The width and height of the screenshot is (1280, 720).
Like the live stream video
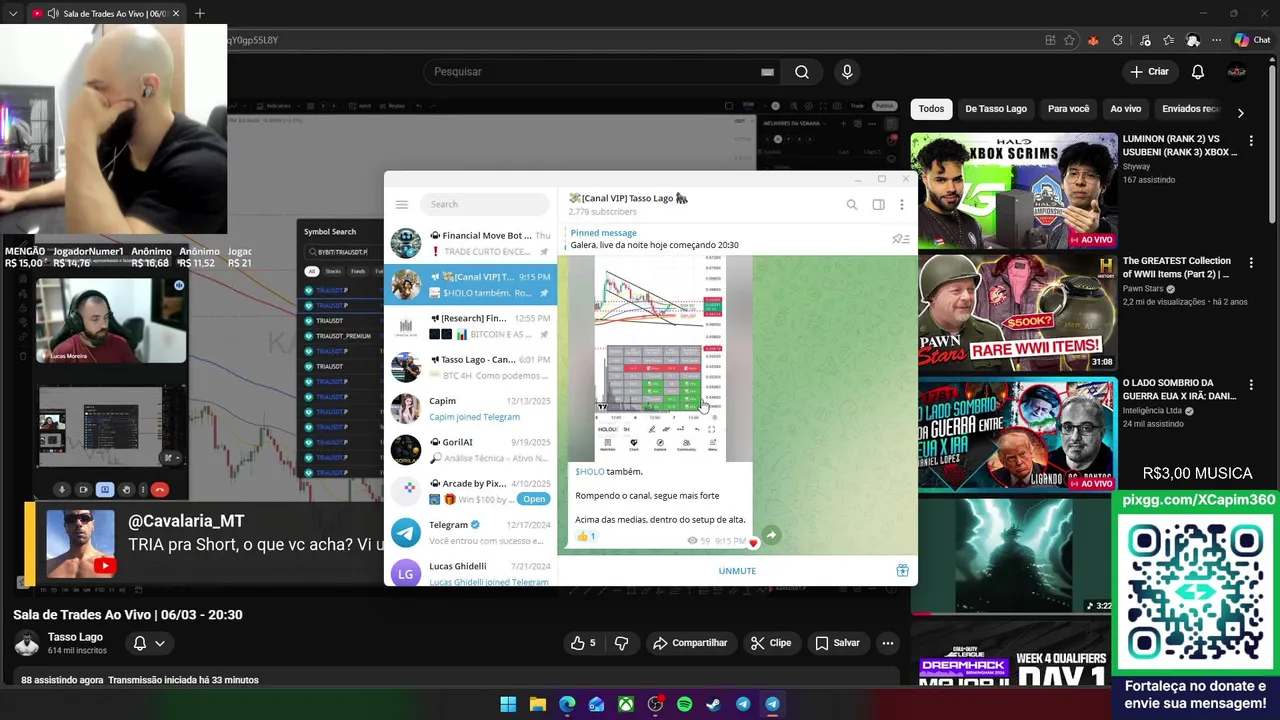(x=583, y=643)
